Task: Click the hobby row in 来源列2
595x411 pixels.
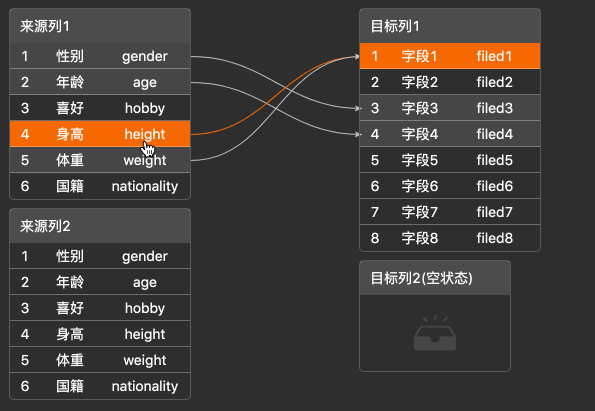Action: [100, 308]
